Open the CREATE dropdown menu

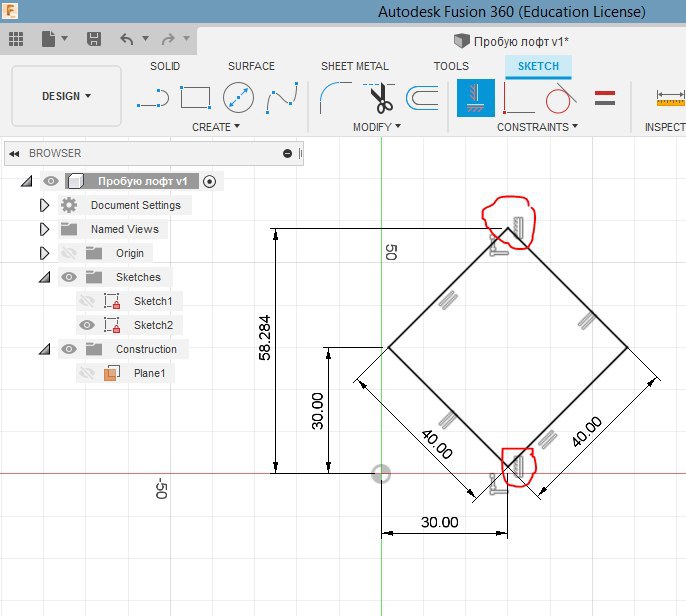pos(216,127)
